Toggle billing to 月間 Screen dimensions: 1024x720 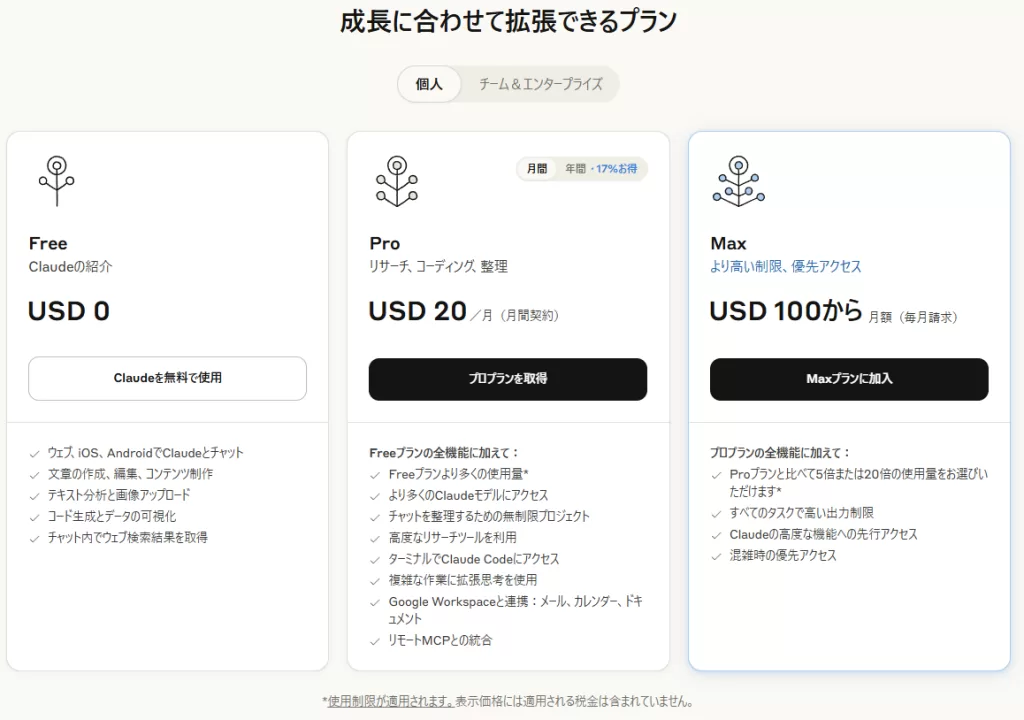click(537, 169)
